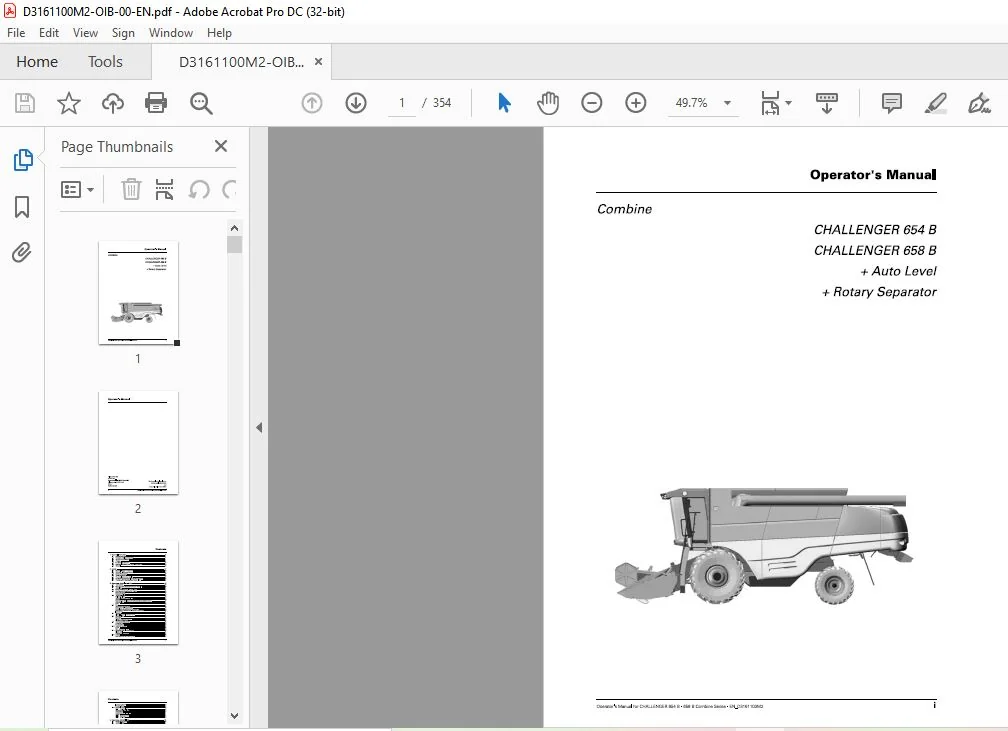The height and width of the screenshot is (731, 1008).
Task: Click the fit page width icon
Action: point(770,103)
